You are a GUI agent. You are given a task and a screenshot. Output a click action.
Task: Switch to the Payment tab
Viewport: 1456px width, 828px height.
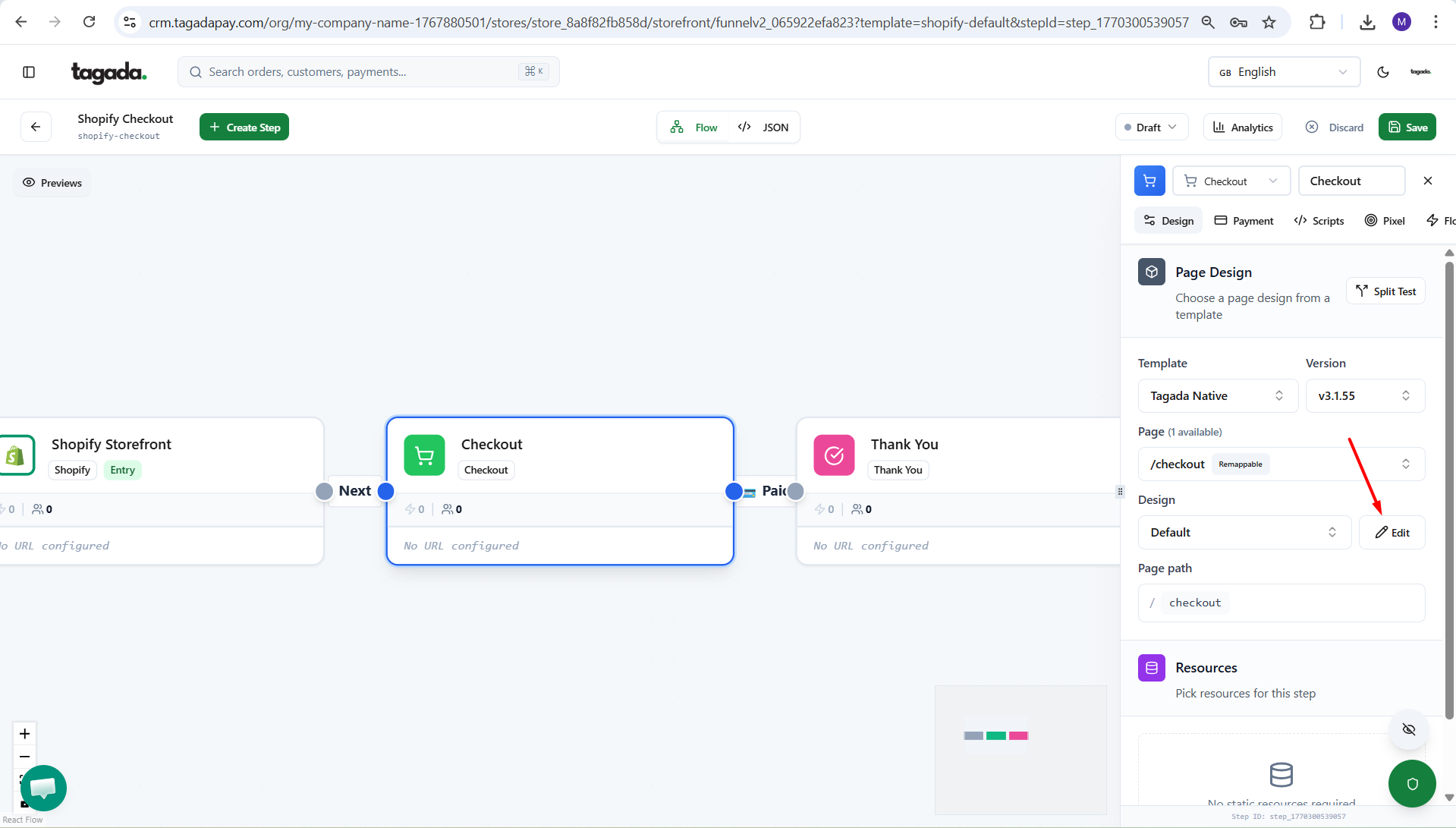[x=1244, y=221]
